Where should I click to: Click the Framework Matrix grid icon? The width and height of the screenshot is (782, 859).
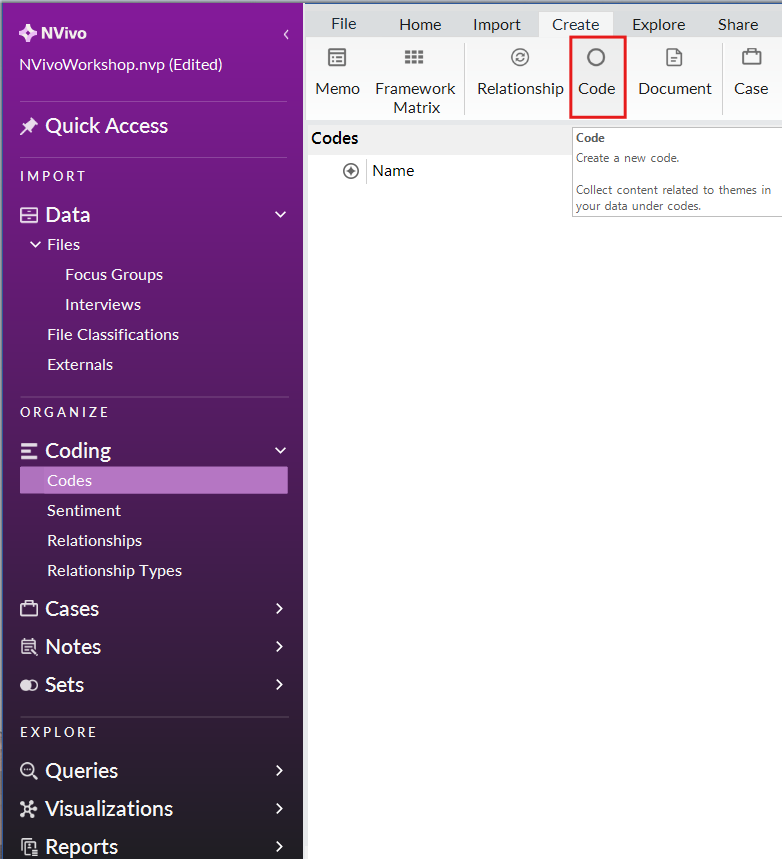click(414, 57)
